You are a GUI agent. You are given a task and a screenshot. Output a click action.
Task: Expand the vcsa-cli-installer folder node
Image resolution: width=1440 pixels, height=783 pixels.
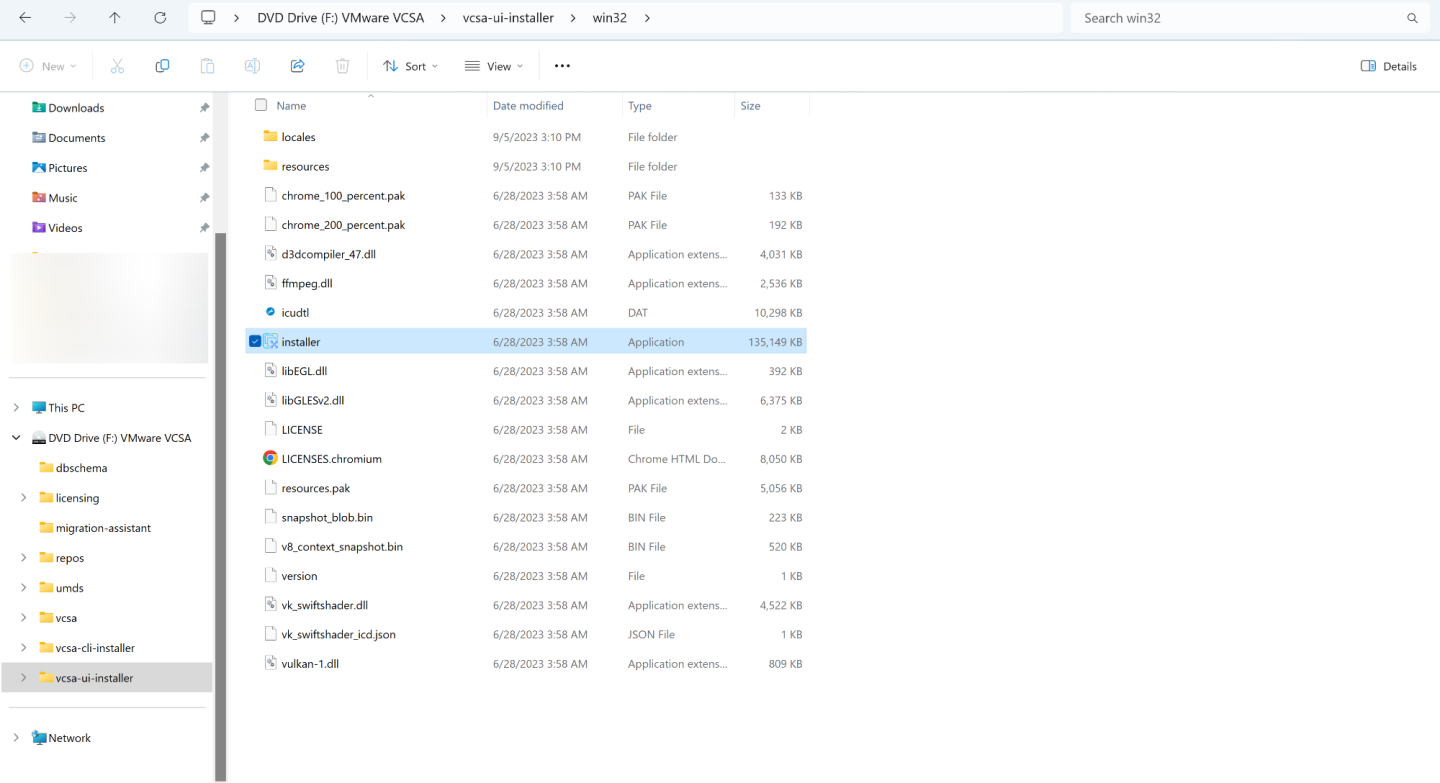tap(23, 648)
